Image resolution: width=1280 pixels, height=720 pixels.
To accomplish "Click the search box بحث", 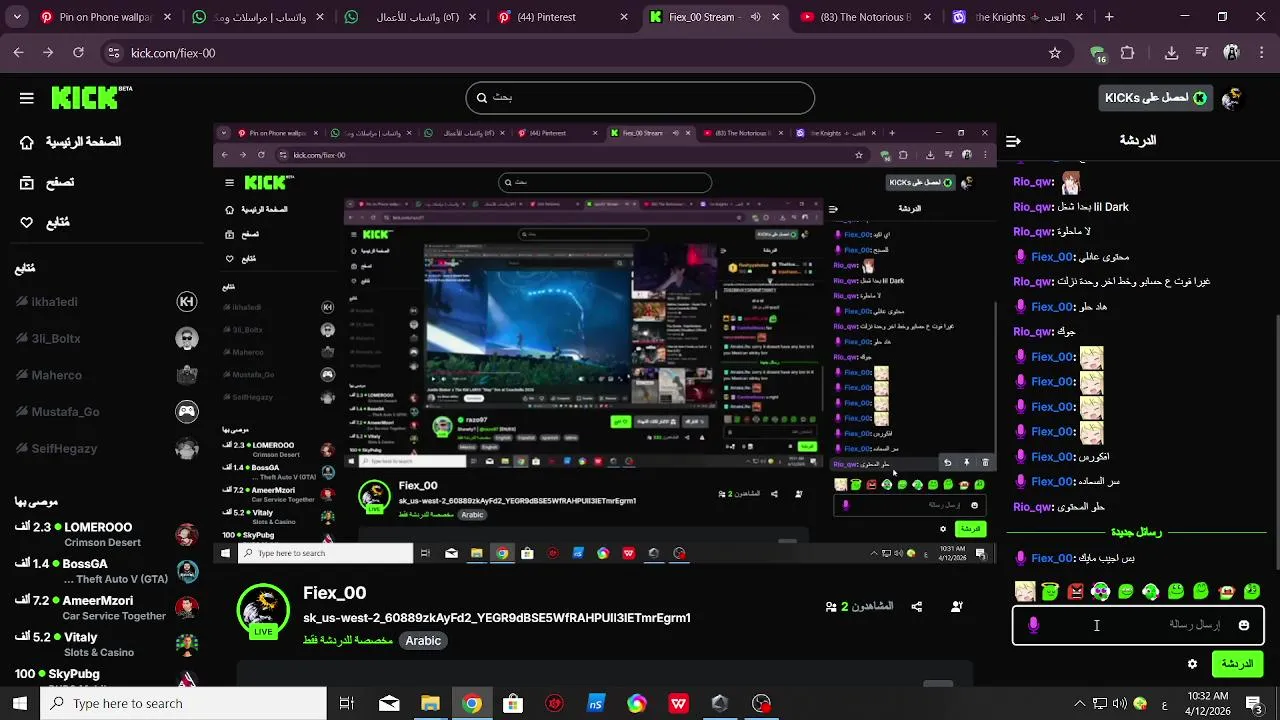I will point(640,98).
